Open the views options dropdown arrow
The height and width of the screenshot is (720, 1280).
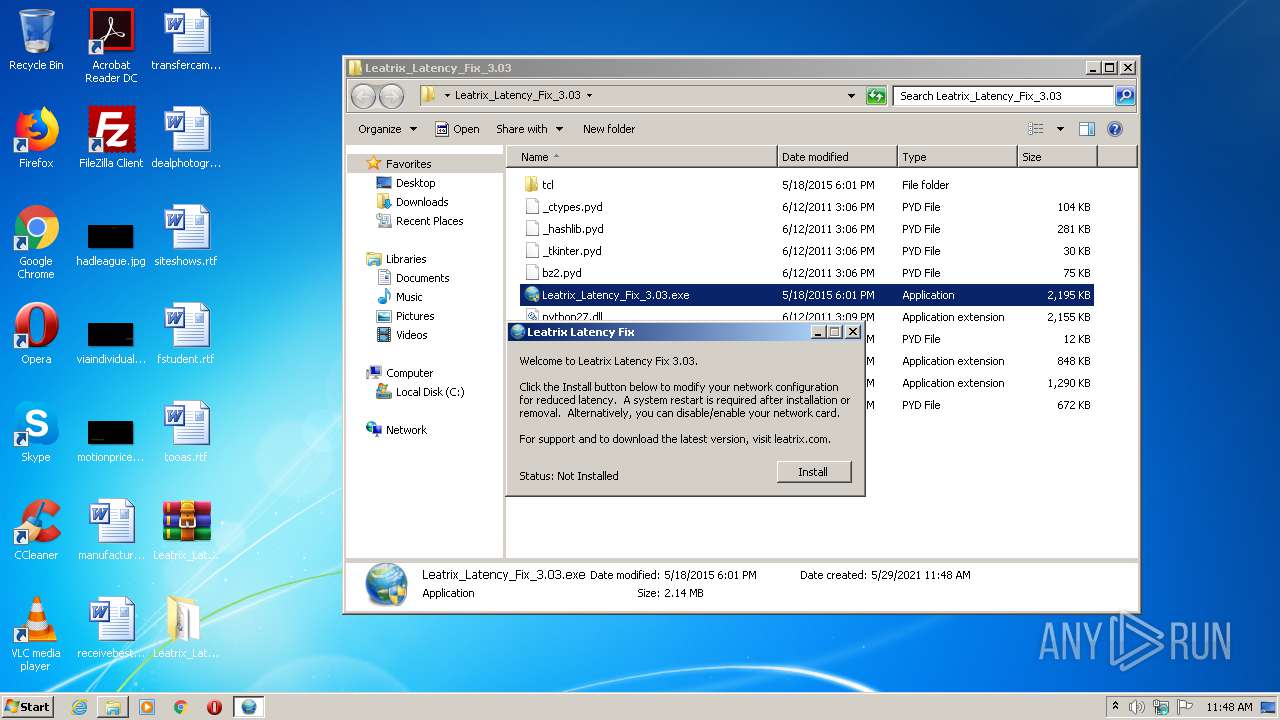[x=1060, y=129]
